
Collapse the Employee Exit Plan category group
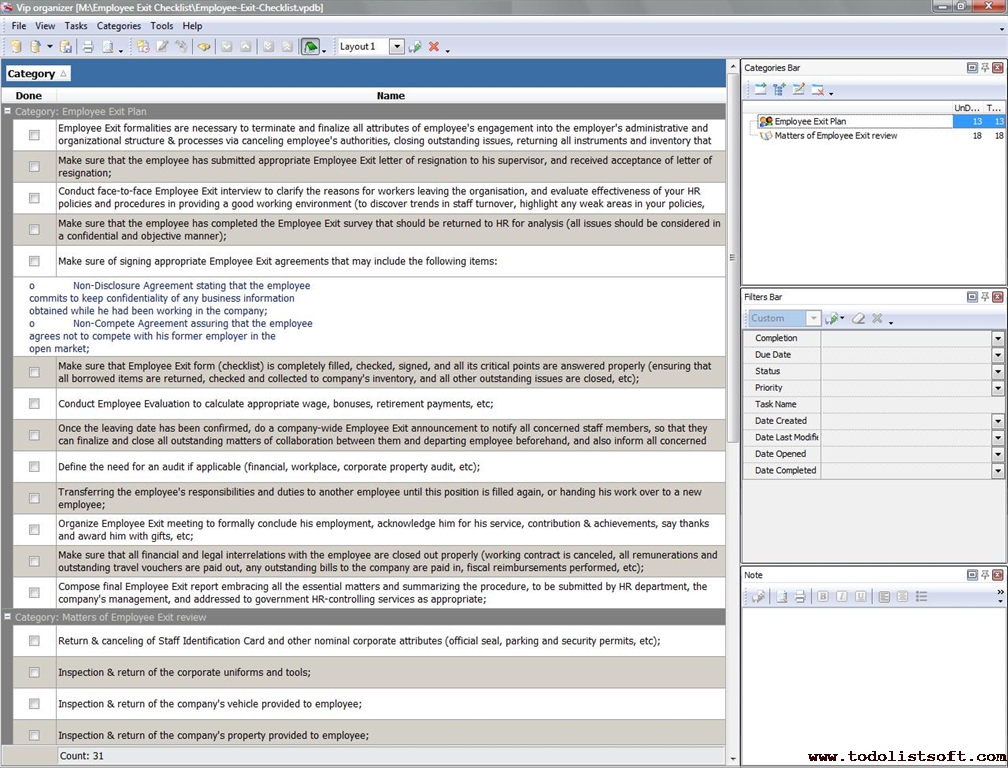[x=8, y=112]
